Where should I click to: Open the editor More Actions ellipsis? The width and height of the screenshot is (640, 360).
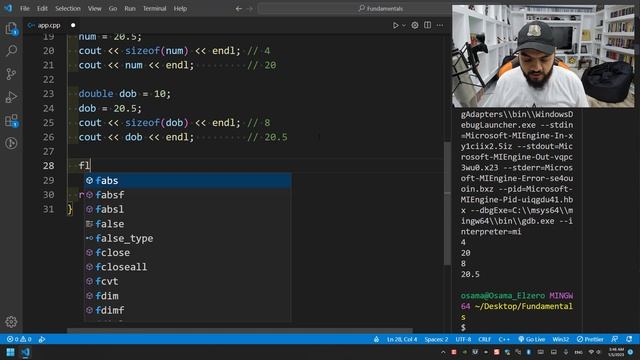tap(440, 25)
